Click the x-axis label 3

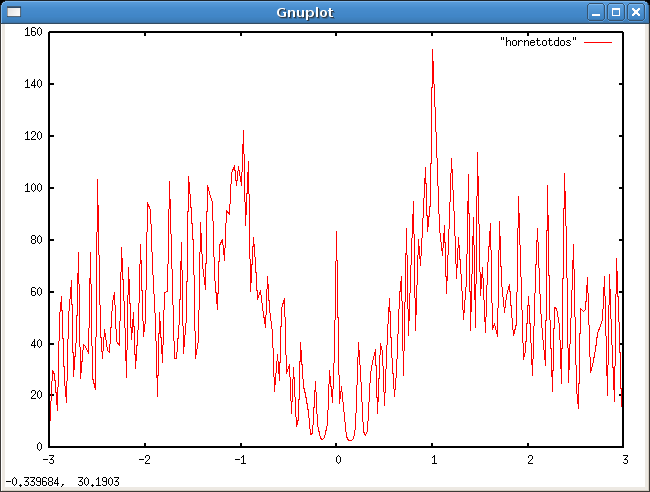coord(625,460)
